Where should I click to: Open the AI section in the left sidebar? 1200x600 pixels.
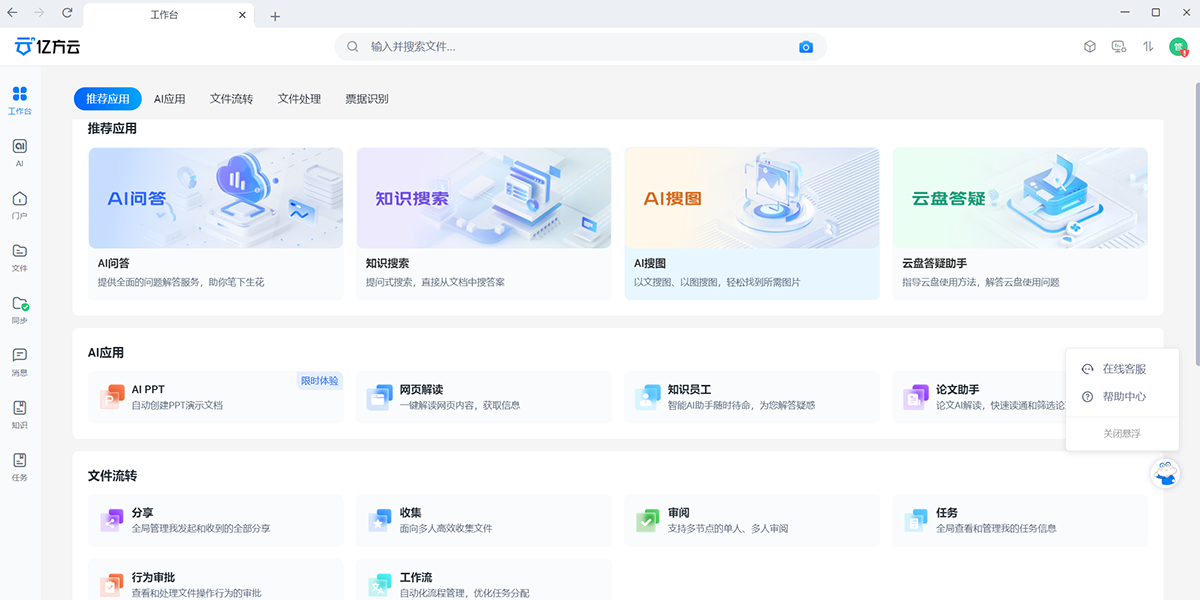click(x=19, y=151)
